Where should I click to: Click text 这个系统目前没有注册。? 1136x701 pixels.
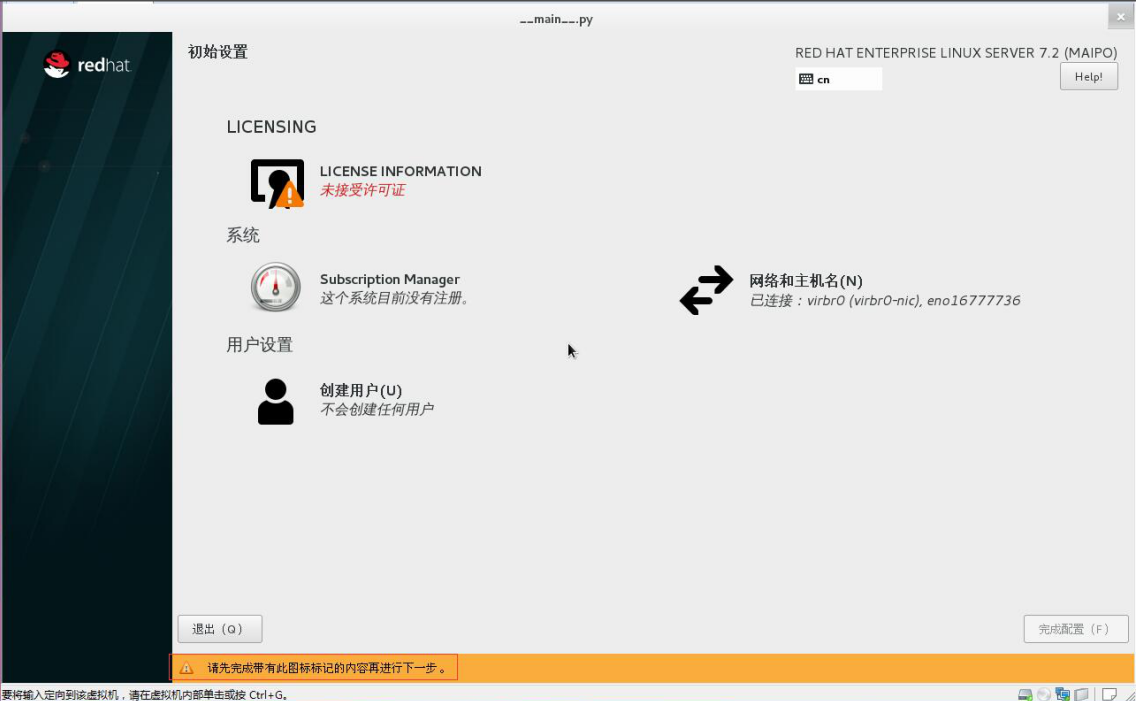pyautogui.click(x=395, y=298)
